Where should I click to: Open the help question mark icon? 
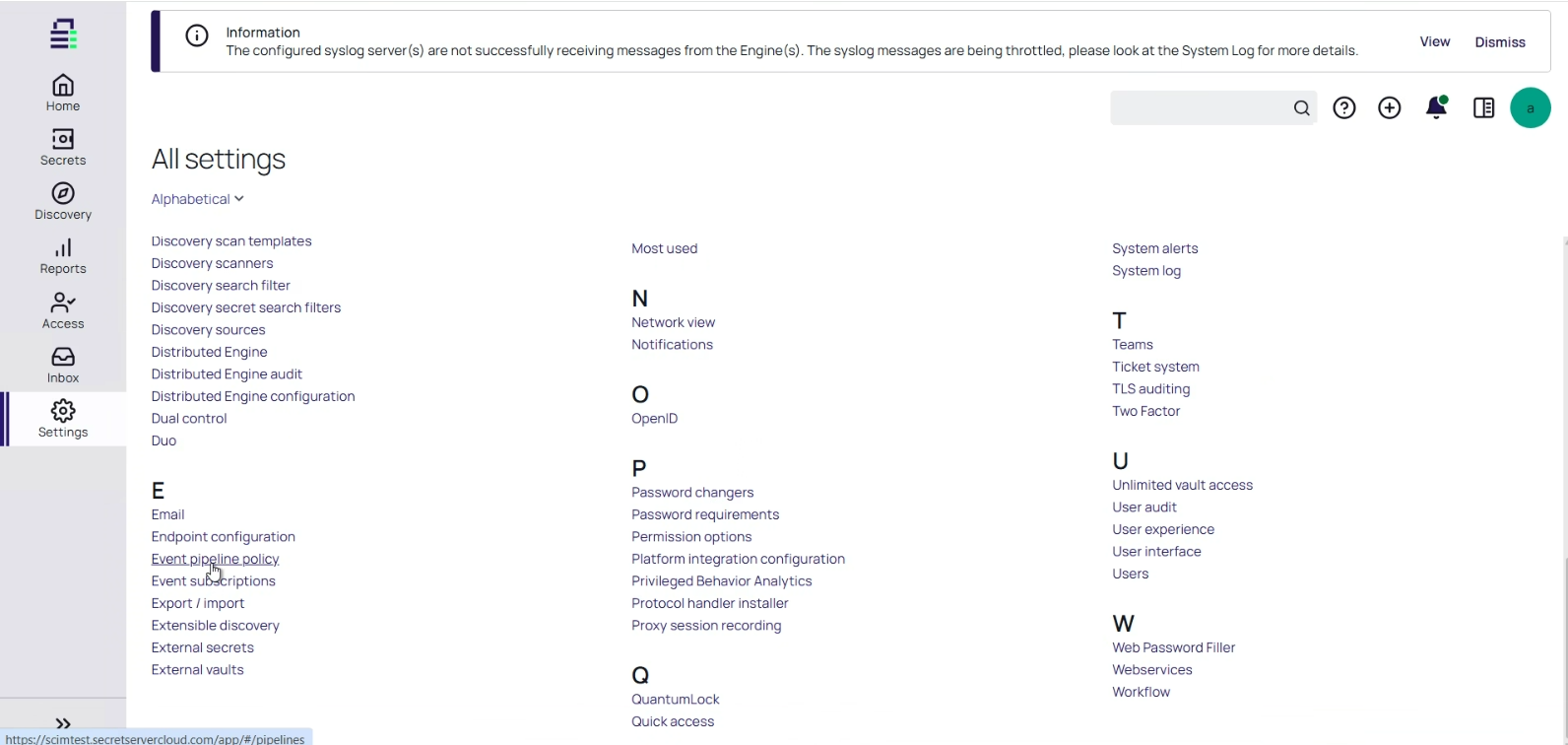pos(1344,108)
